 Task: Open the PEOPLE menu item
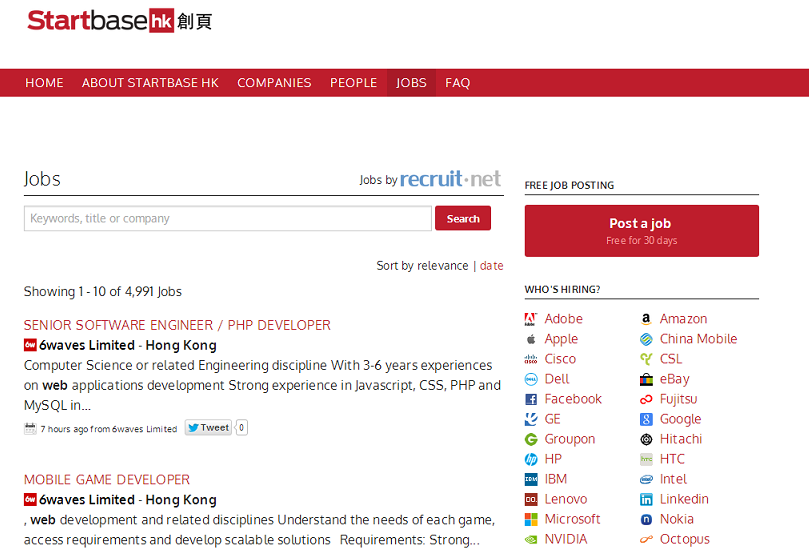click(353, 83)
